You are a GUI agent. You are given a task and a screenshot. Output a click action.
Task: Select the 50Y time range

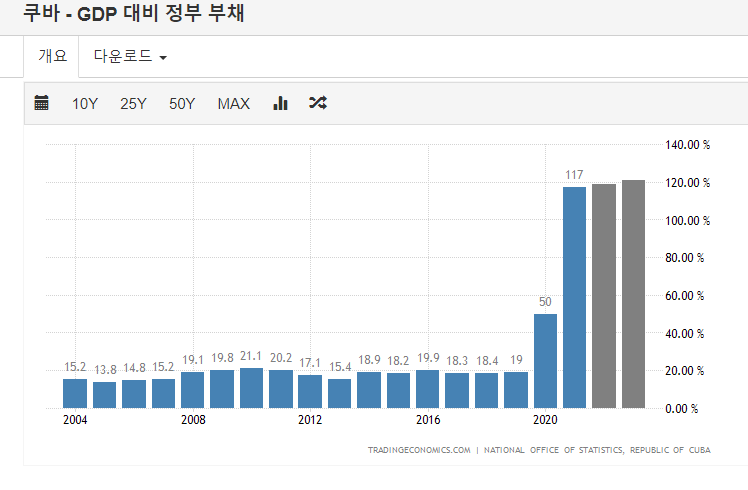182,104
